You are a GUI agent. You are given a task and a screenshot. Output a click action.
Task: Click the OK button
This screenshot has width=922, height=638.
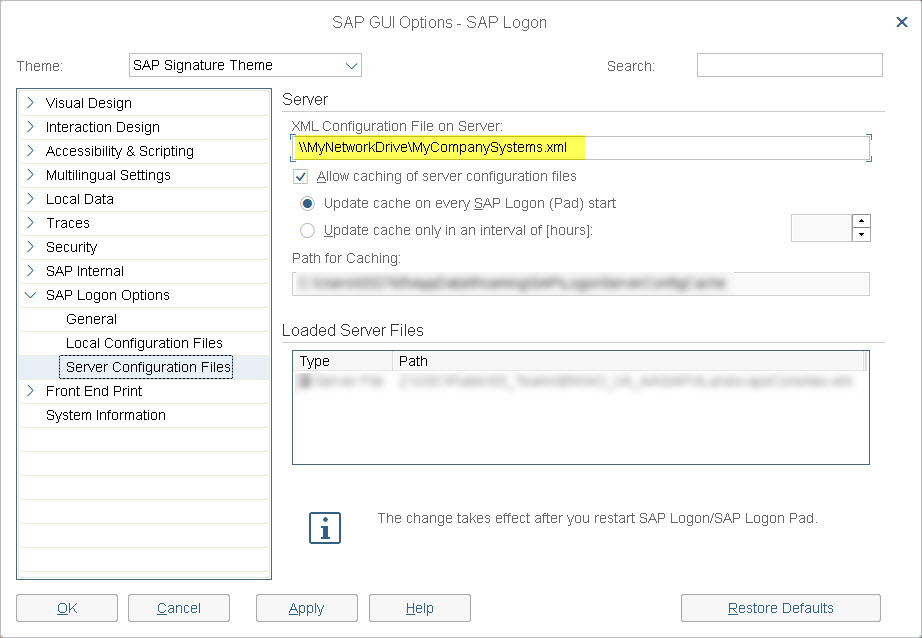pyautogui.click(x=67, y=608)
